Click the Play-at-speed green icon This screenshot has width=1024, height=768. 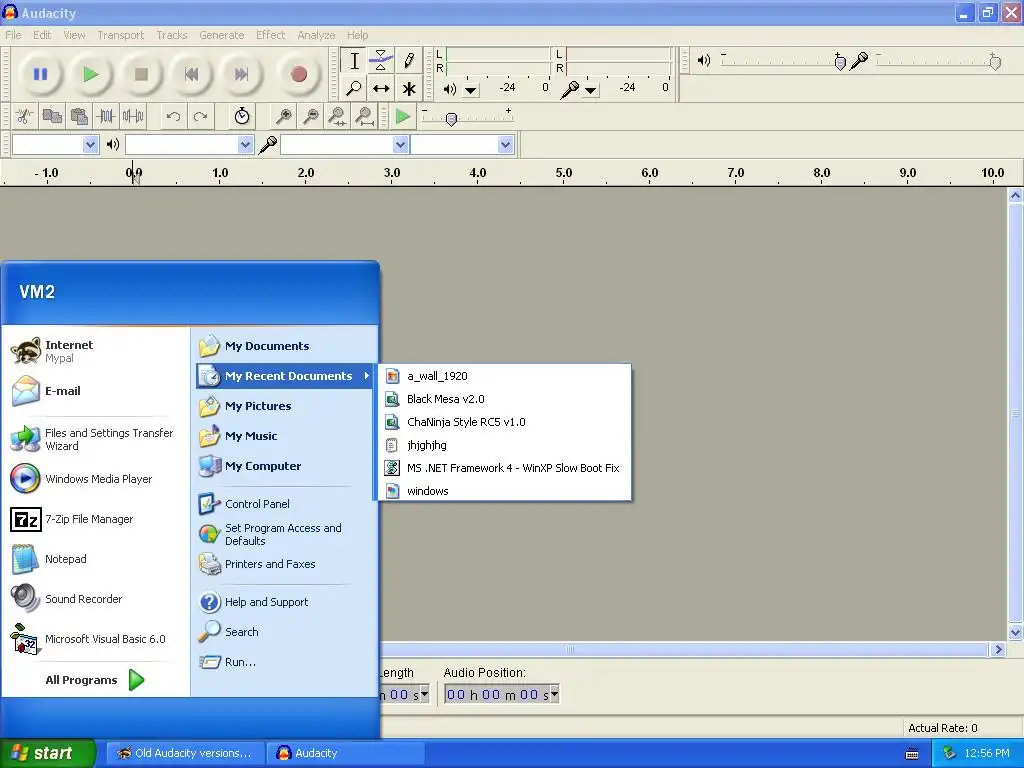(x=403, y=117)
